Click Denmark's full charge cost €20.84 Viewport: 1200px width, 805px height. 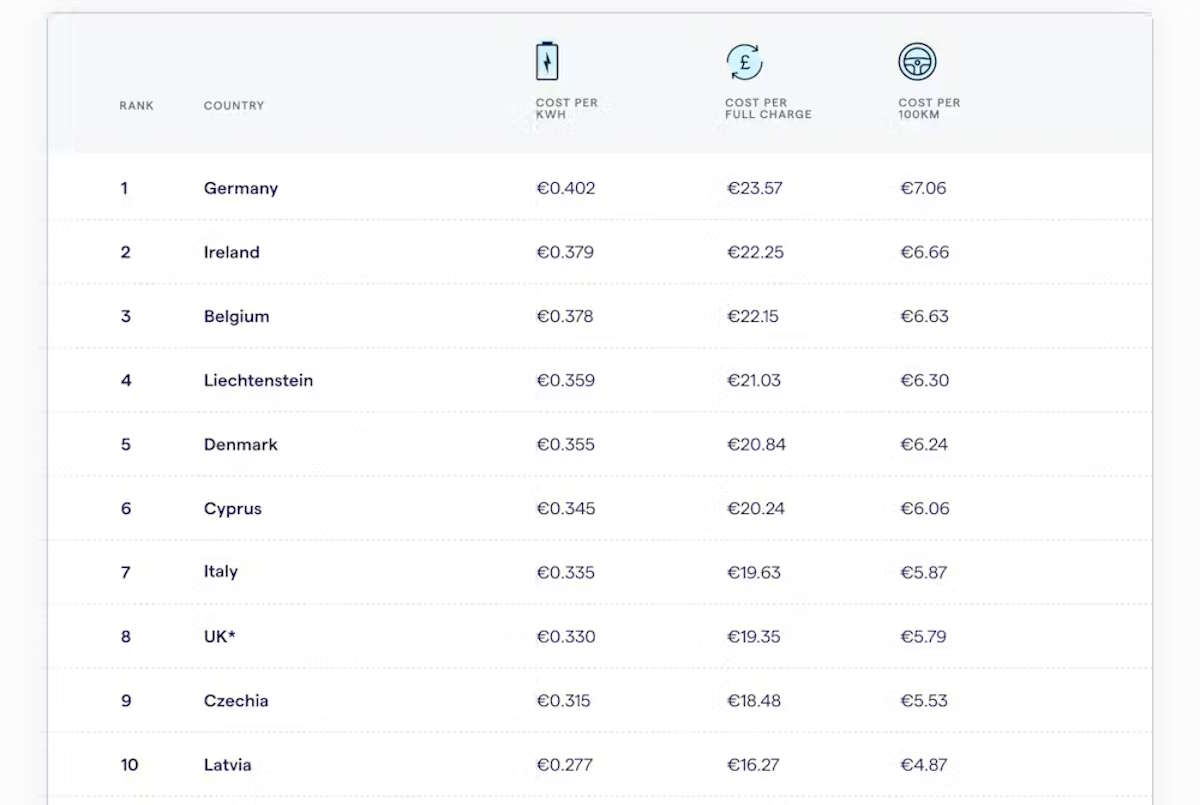(x=756, y=444)
